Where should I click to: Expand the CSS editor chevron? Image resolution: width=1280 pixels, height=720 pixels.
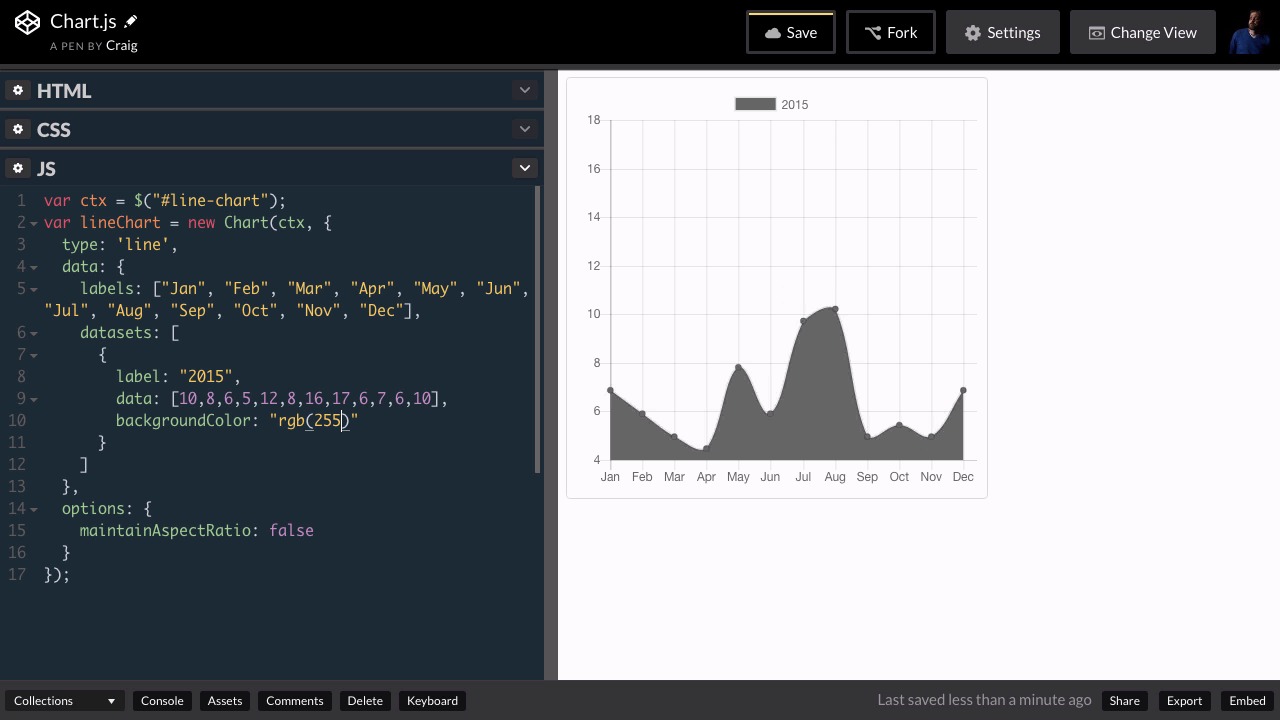tap(524, 129)
